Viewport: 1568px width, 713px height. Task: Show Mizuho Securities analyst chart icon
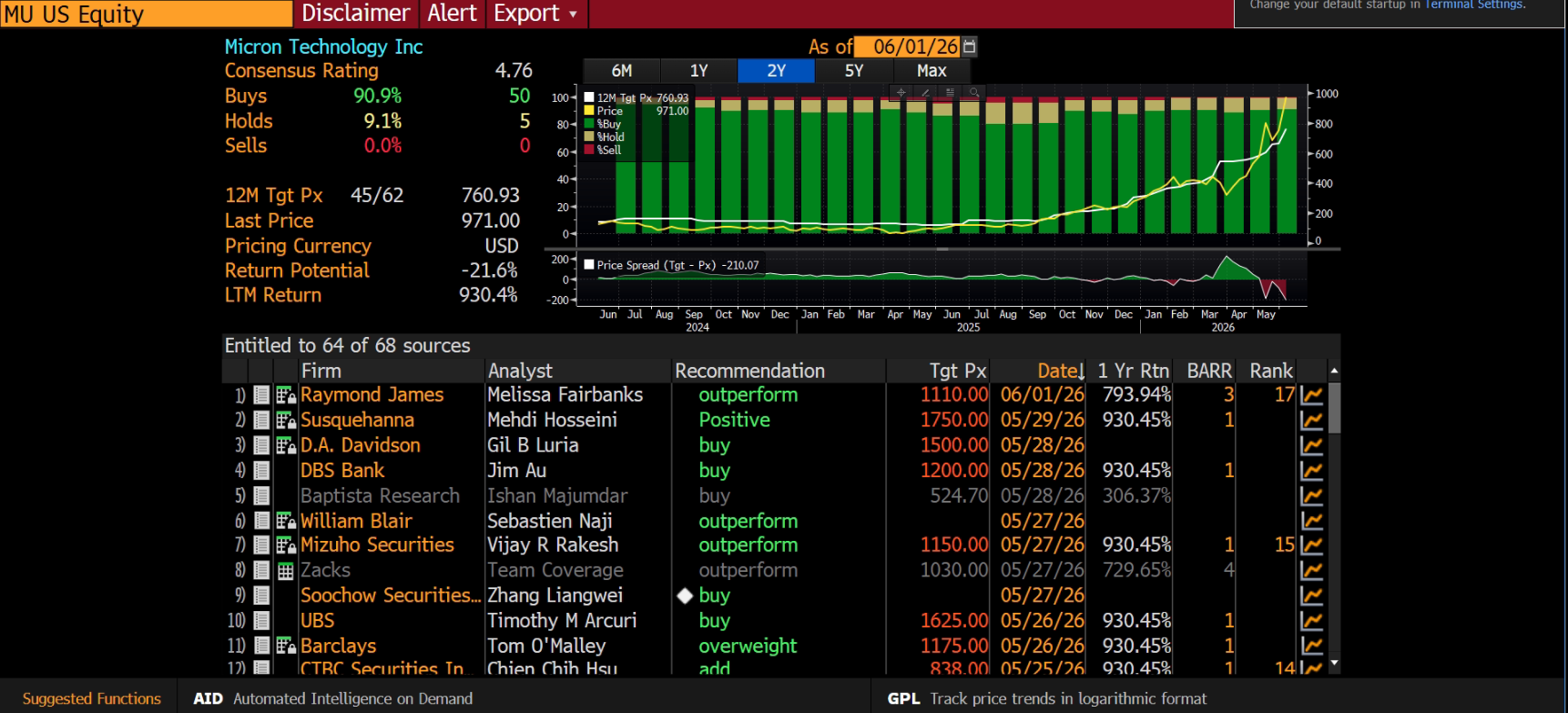click(x=1311, y=545)
